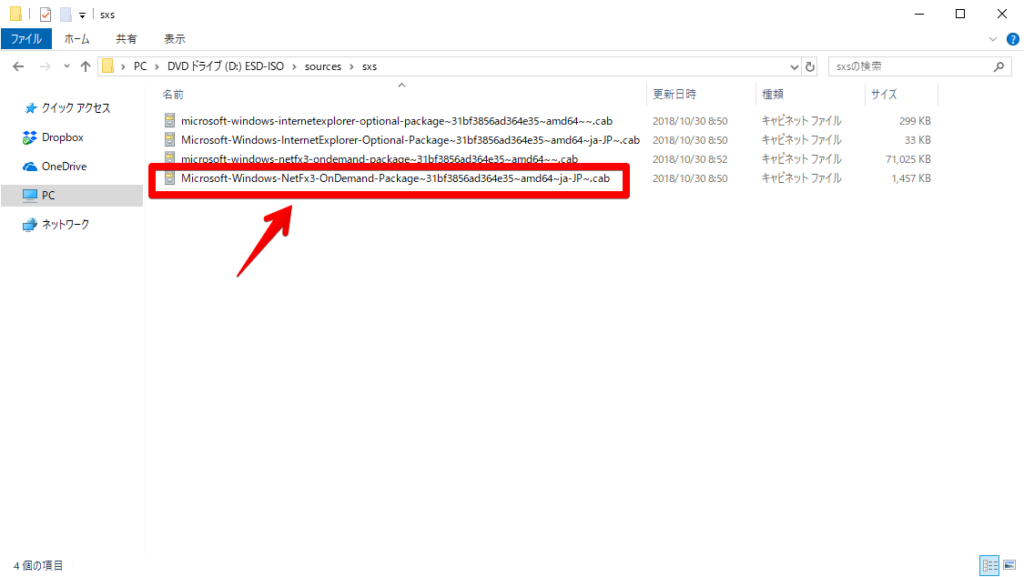Viewport: 1024px width, 577px height.
Task: Click the search magnifier icon
Action: (x=999, y=67)
